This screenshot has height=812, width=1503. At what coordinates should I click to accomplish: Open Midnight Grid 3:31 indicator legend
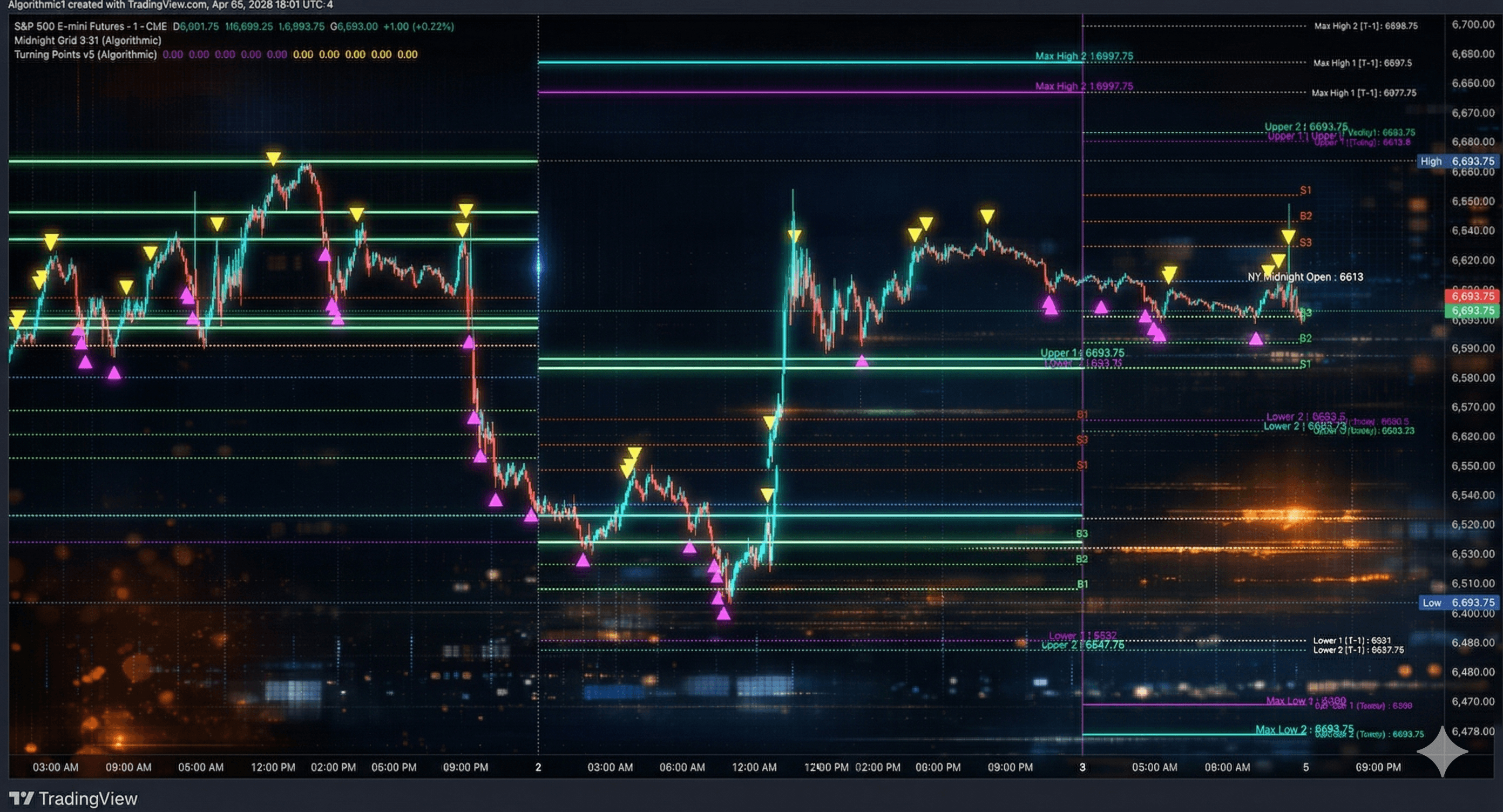[x=87, y=40]
